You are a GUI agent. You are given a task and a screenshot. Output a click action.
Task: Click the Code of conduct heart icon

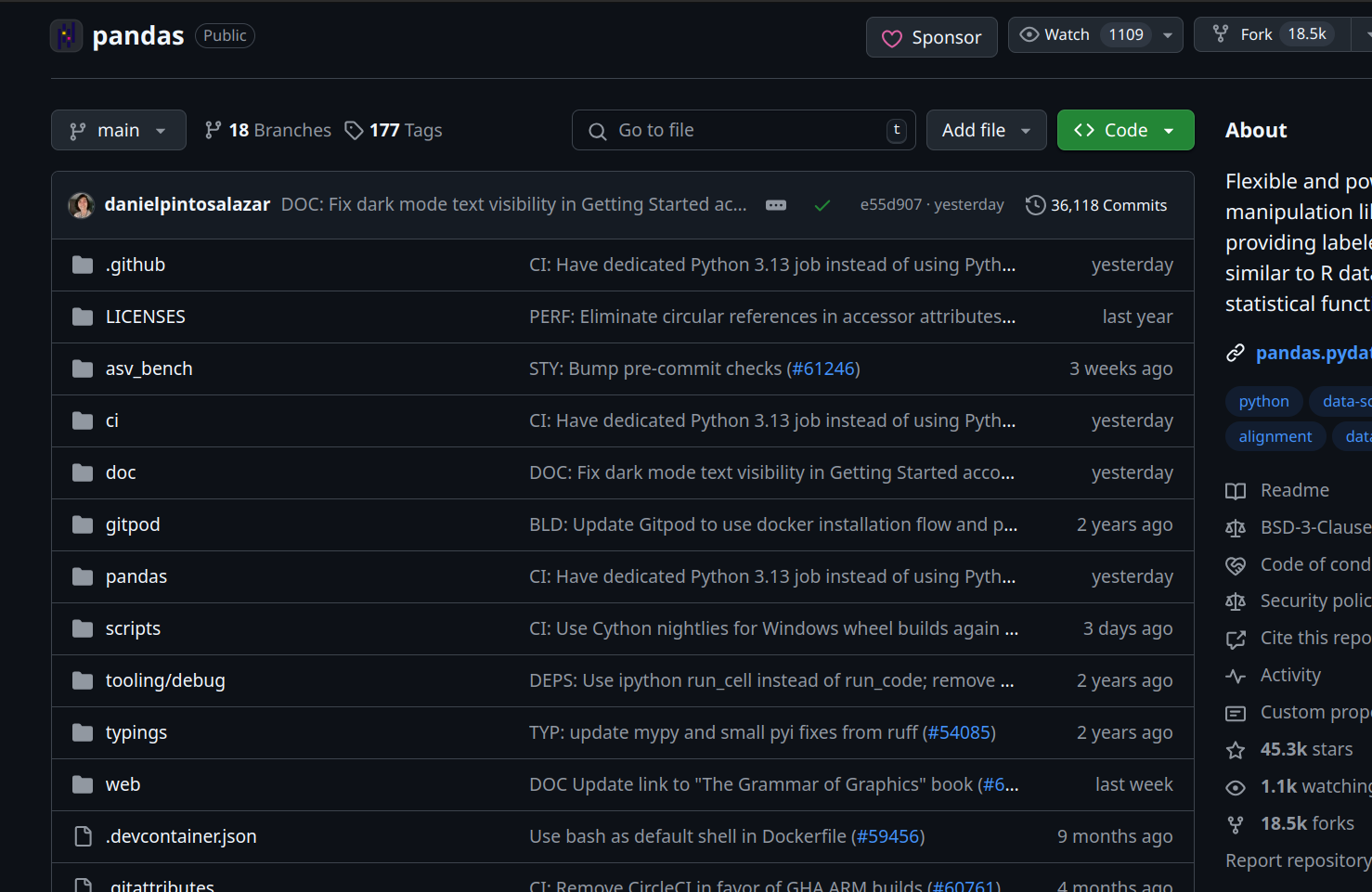coord(1236,565)
